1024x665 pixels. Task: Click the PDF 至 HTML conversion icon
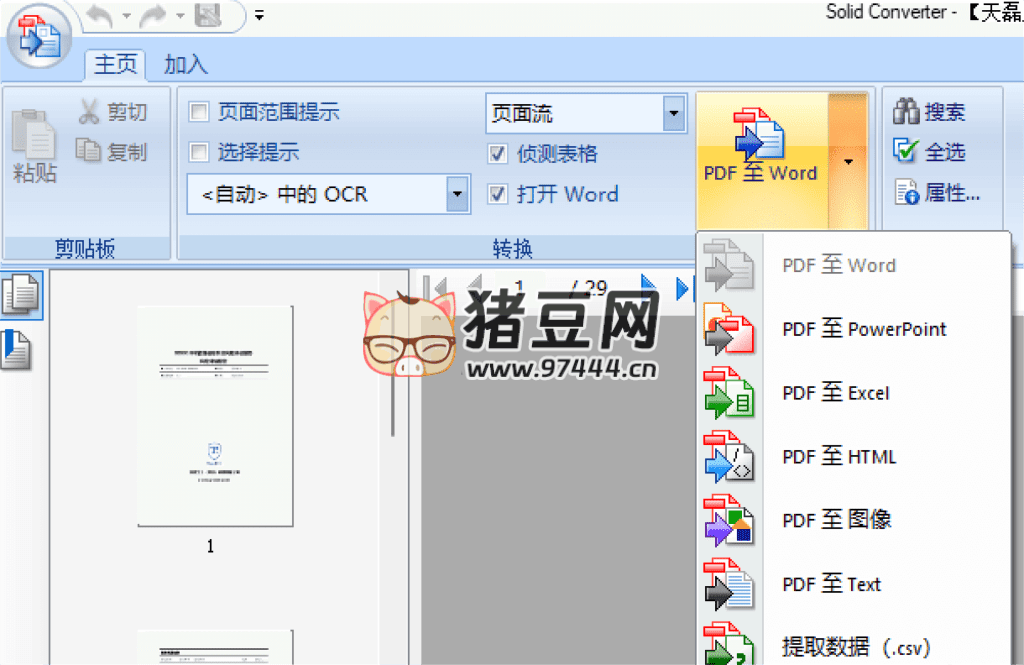tap(727, 457)
